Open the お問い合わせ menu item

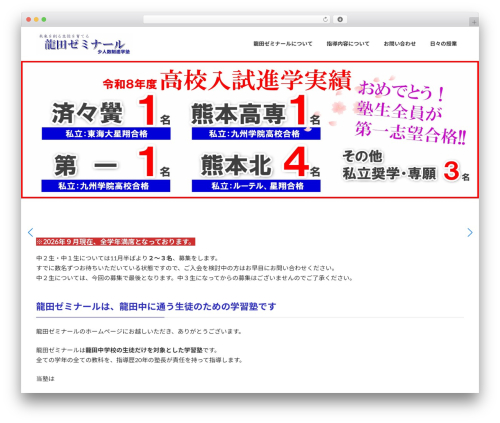399,44
